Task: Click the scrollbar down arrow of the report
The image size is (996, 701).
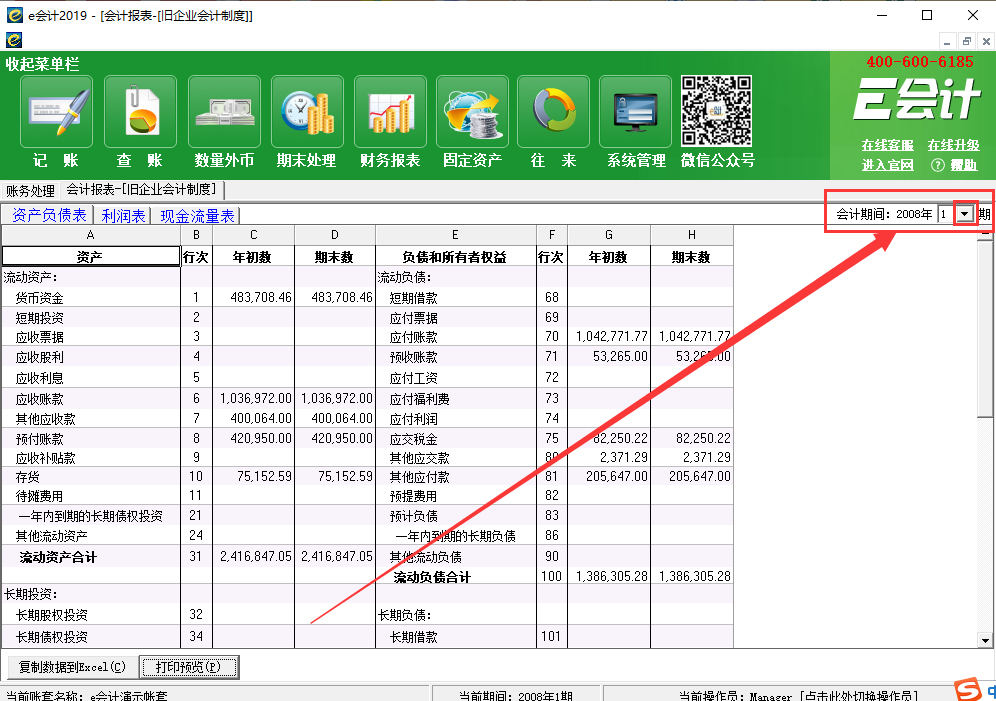Action: point(985,641)
